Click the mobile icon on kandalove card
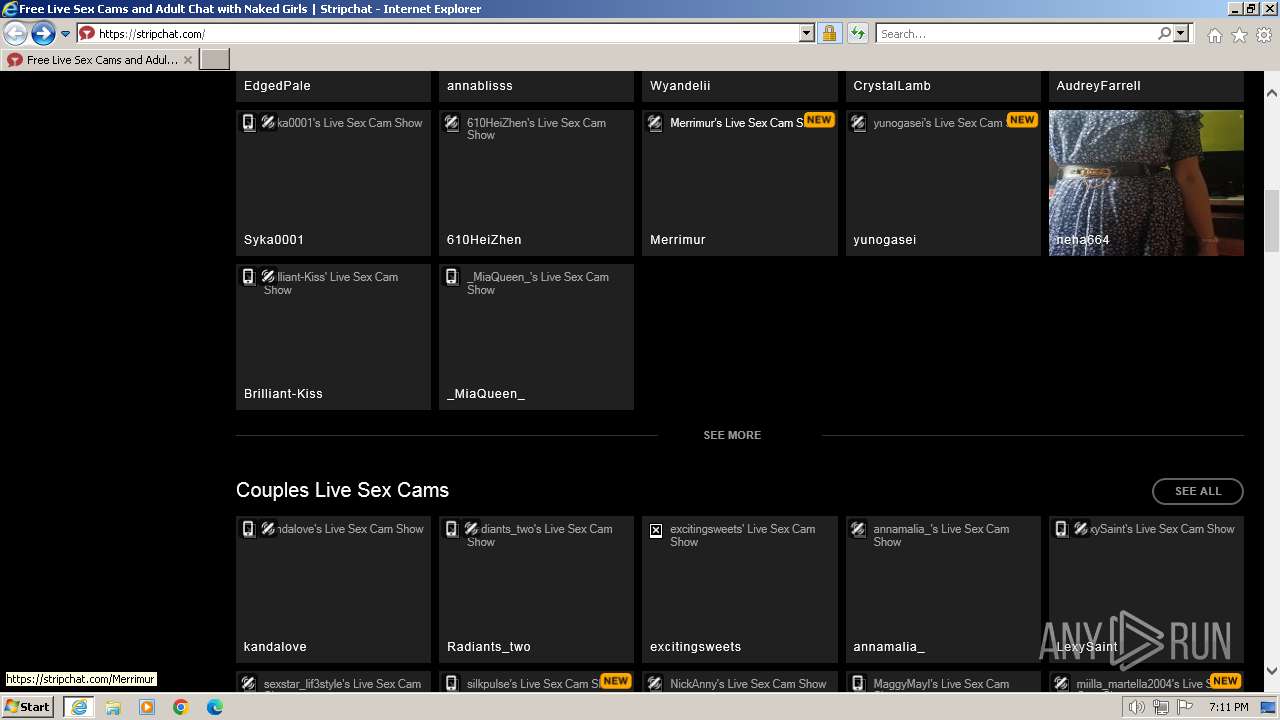The image size is (1280, 720). click(x=249, y=529)
